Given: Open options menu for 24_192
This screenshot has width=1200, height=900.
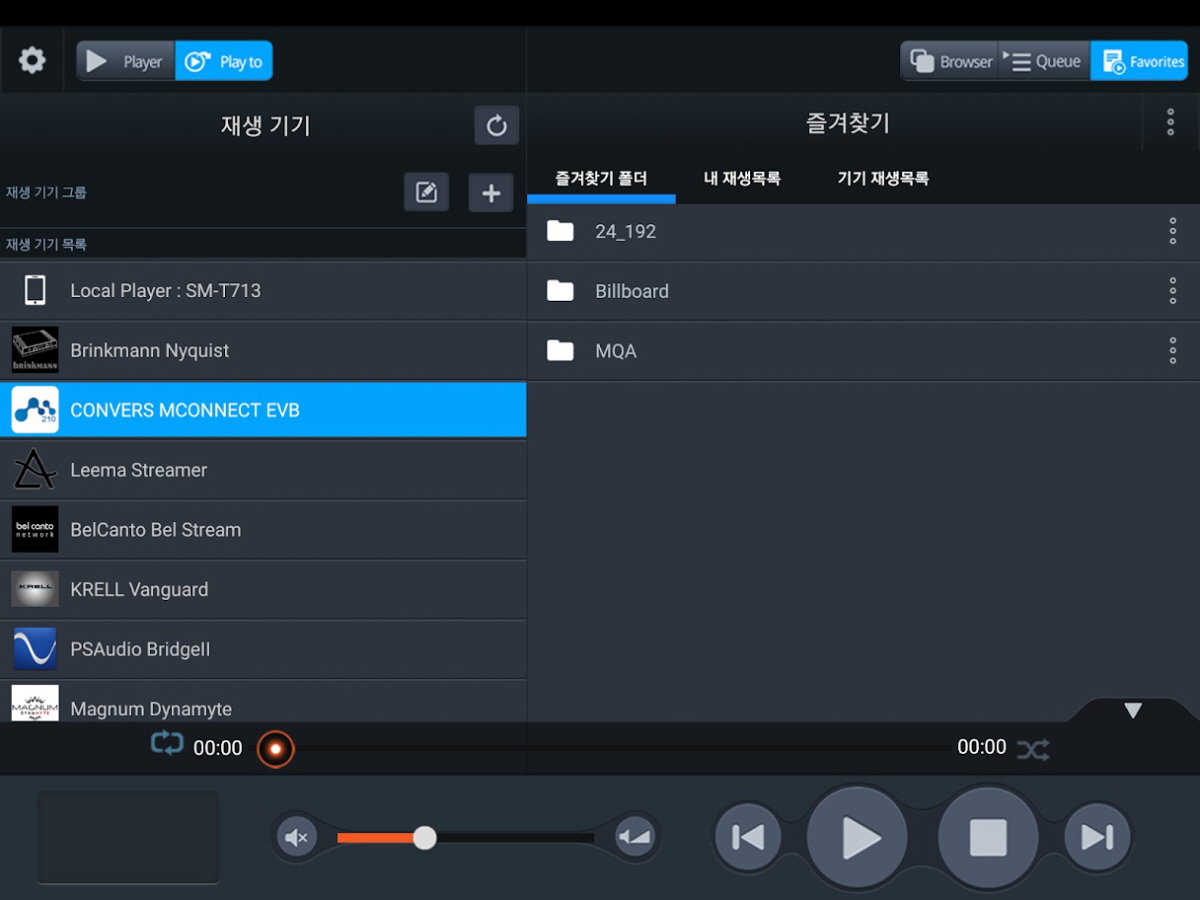Looking at the screenshot, I should pyautogui.click(x=1173, y=231).
